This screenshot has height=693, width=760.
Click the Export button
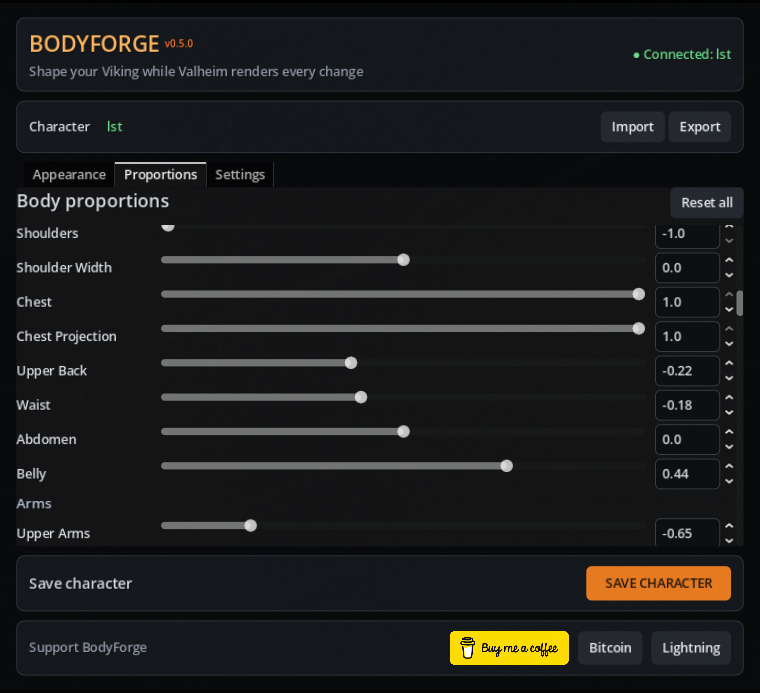(699, 127)
